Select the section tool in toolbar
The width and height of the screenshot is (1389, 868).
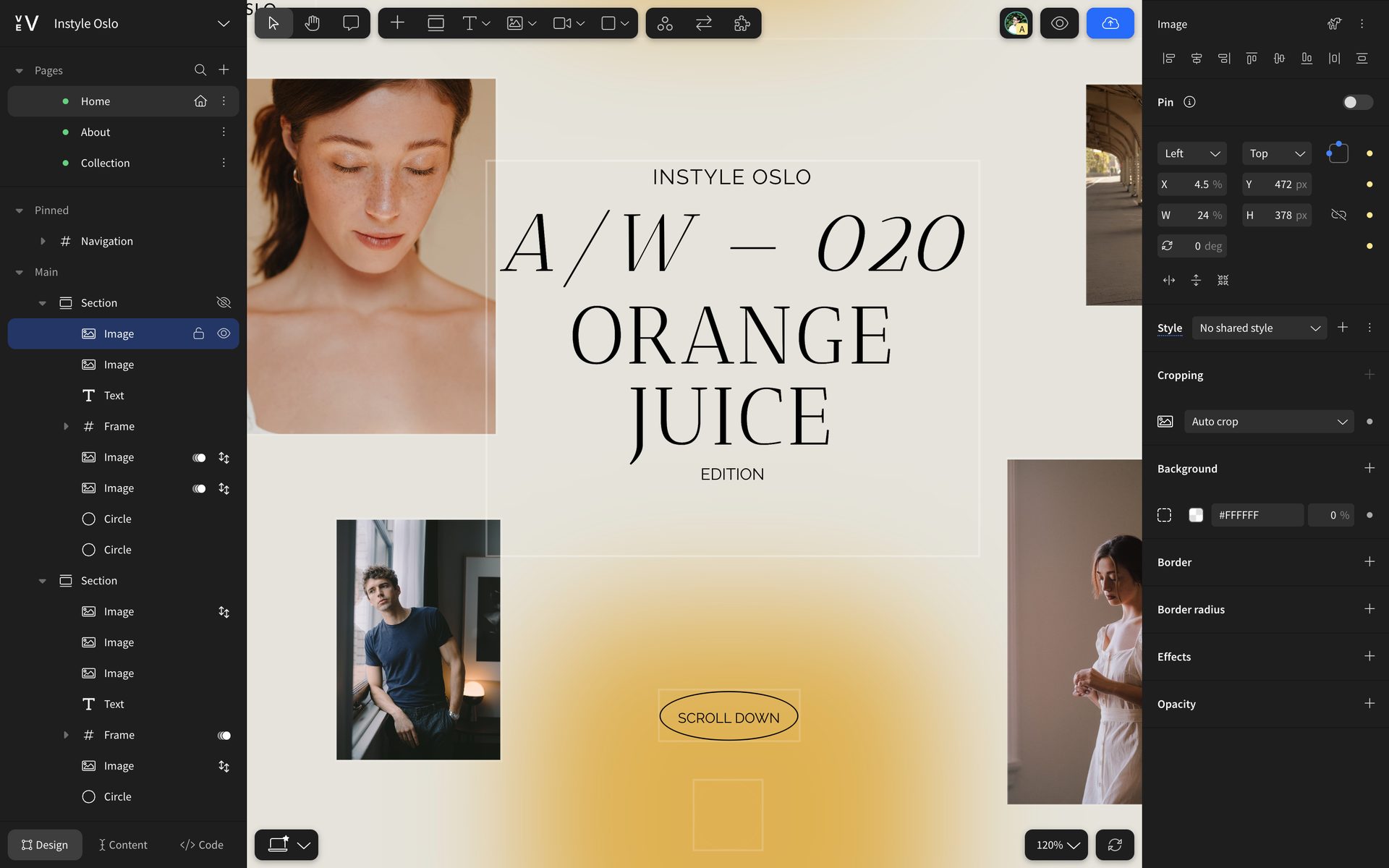coord(436,23)
